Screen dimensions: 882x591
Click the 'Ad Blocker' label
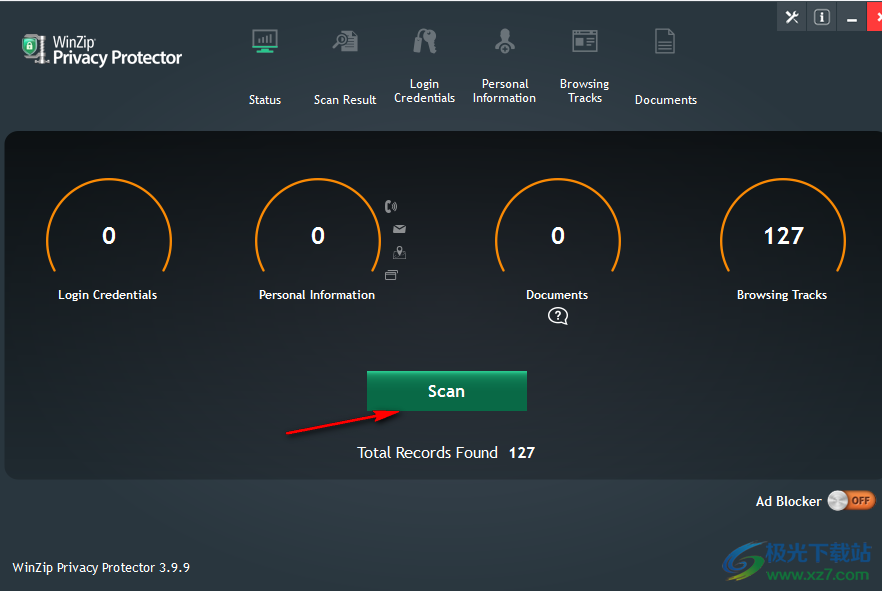click(x=788, y=501)
